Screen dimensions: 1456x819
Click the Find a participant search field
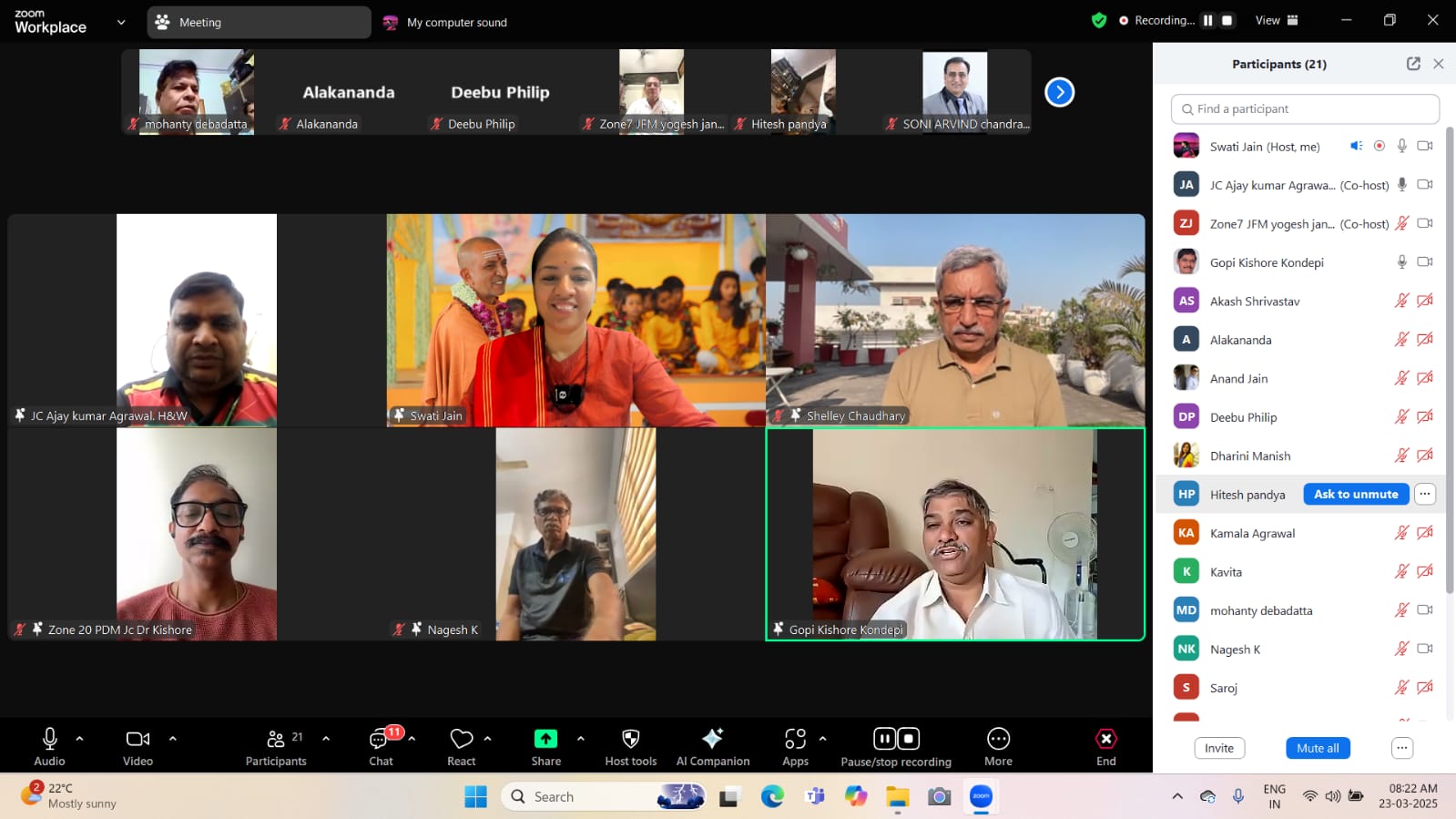point(1305,108)
